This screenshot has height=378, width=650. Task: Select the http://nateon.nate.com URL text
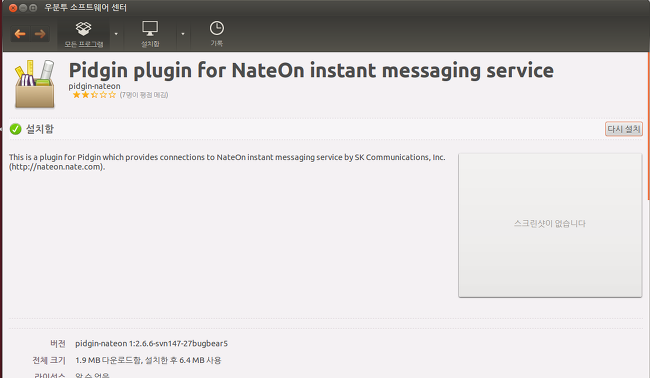(x=56, y=167)
